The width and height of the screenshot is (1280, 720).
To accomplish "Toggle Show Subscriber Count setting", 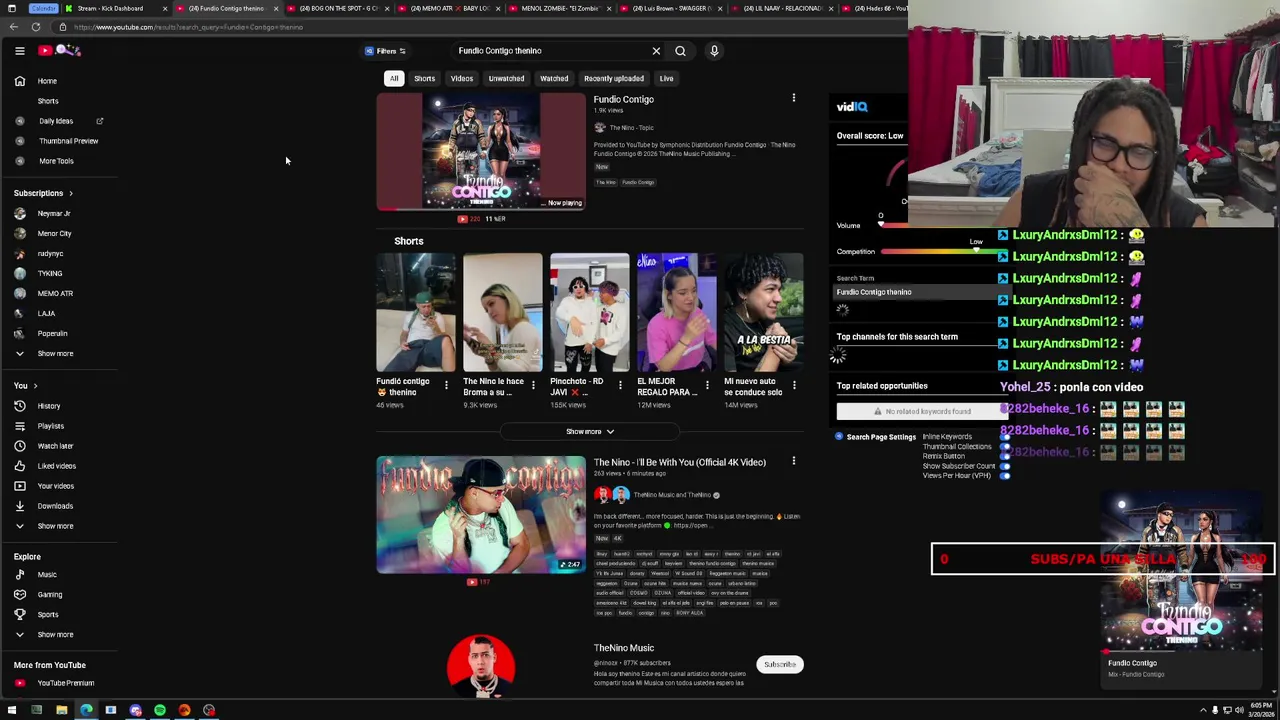I will click(1005, 466).
